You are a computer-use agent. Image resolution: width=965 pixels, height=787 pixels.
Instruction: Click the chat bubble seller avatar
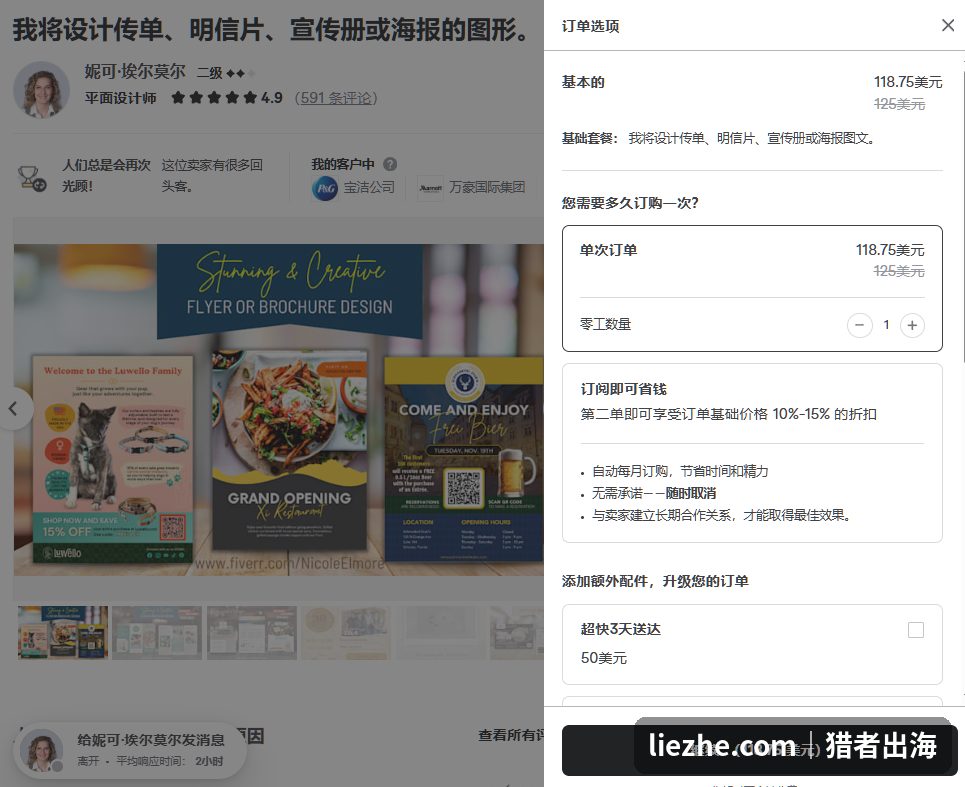(42, 751)
